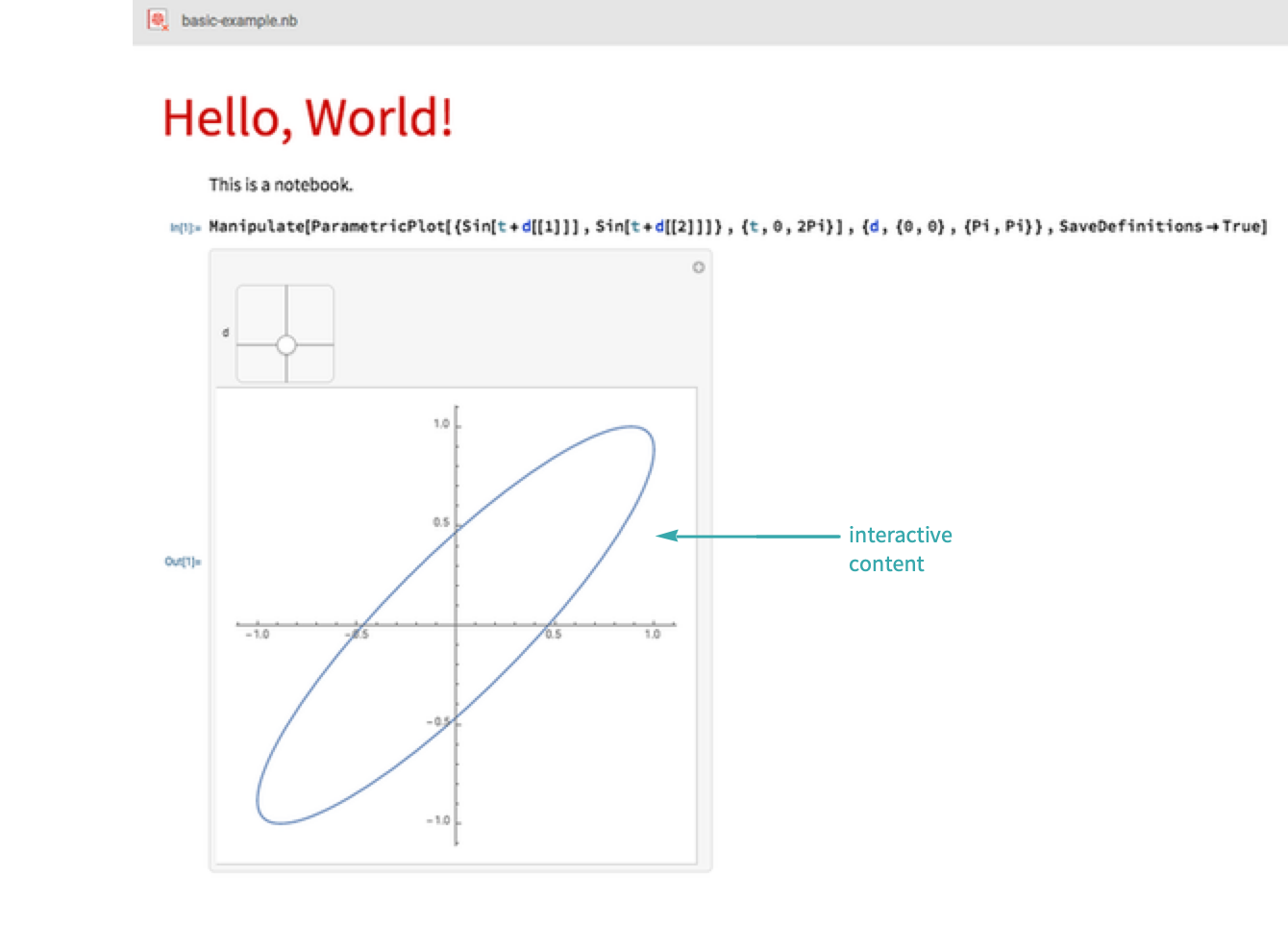Click the "d" label beside the slider pad
The height and width of the screenshot is (927, 1288).
coord(226,333)
